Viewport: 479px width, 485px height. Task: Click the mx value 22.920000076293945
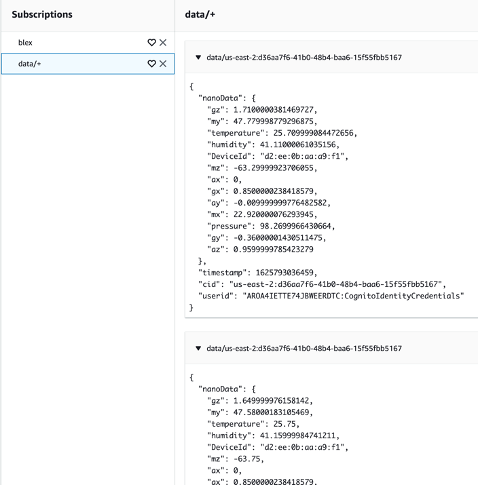tap(273, 214)
